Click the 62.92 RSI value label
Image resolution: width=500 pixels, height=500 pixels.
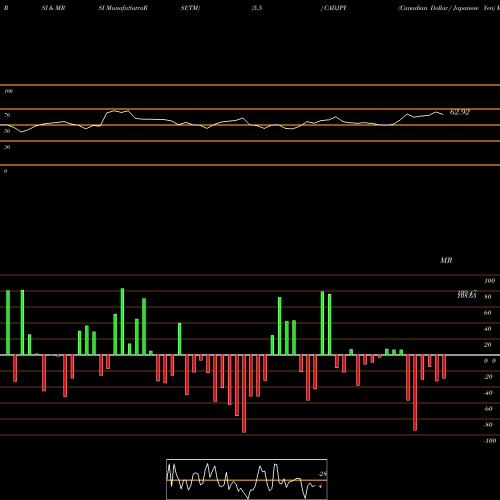pos(460,112)
